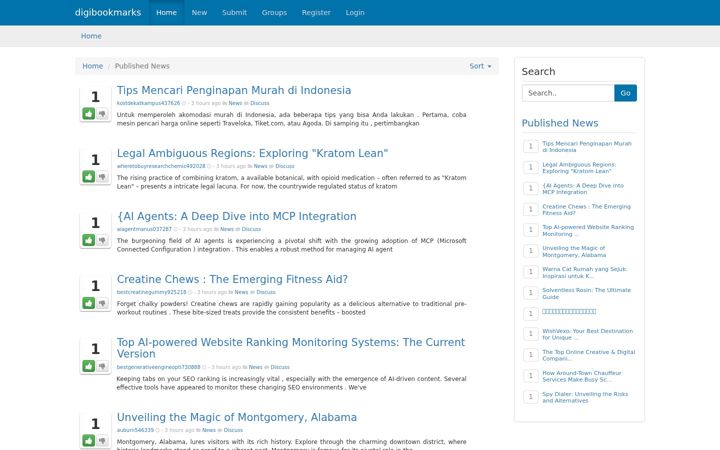Image resolution: width=720 pixels, height=450 pixels.
Task: Open sidebar link "Creatine Chews : The Emerging Fitness Aid?"
Action: pyautogui.click(x=586, y=210)
